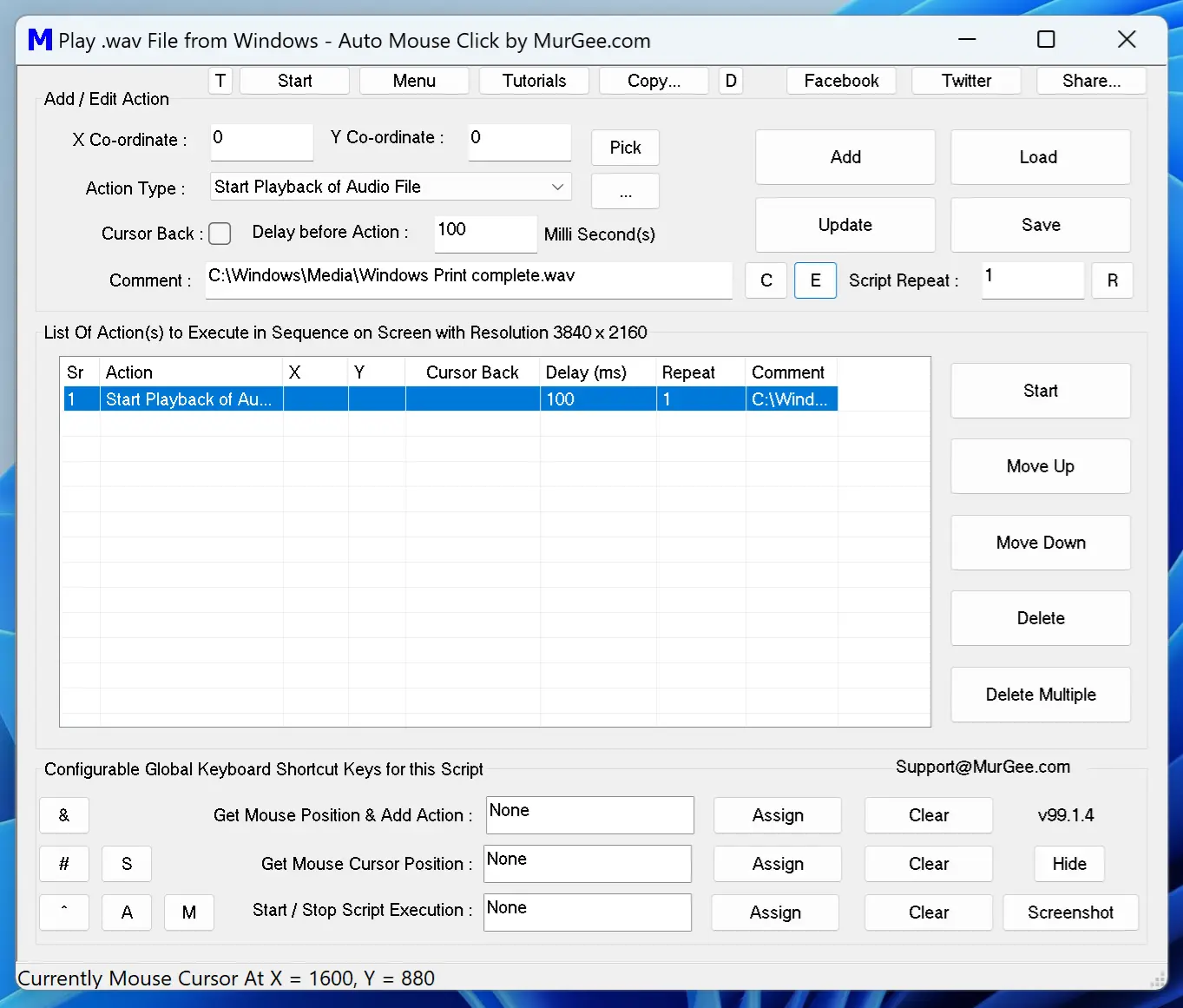This screenshot has width=1183, height=1008.
Task: Click the Save script button
Action: 1040,225
